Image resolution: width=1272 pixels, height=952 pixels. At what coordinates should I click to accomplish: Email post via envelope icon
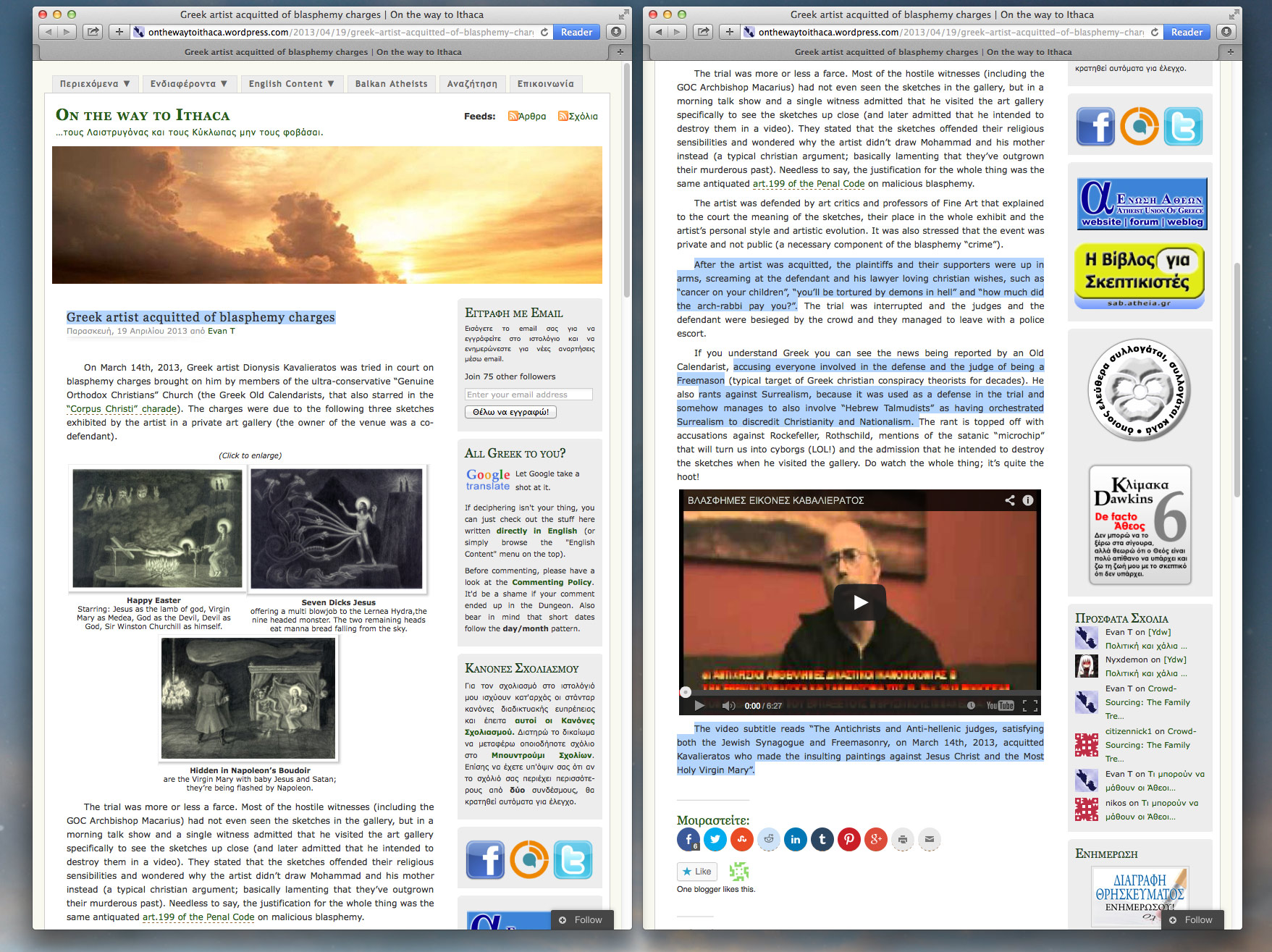930,840
